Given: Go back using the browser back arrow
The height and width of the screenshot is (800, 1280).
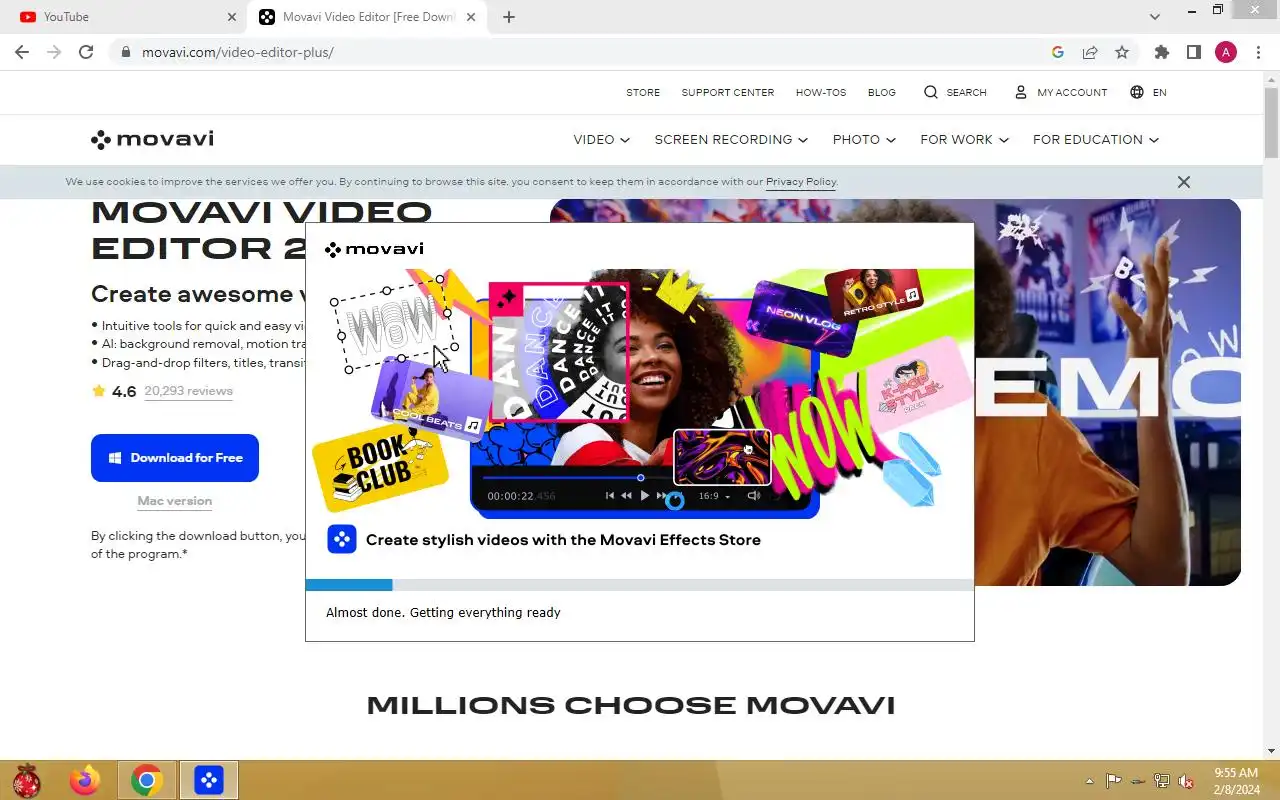Looking at the screenshot, I should [x=22, y=52].
